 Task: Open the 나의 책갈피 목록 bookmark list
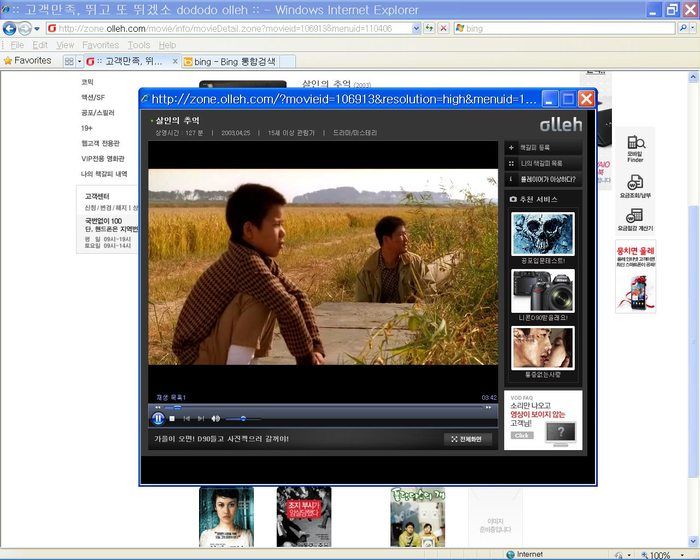coord(543,163)
